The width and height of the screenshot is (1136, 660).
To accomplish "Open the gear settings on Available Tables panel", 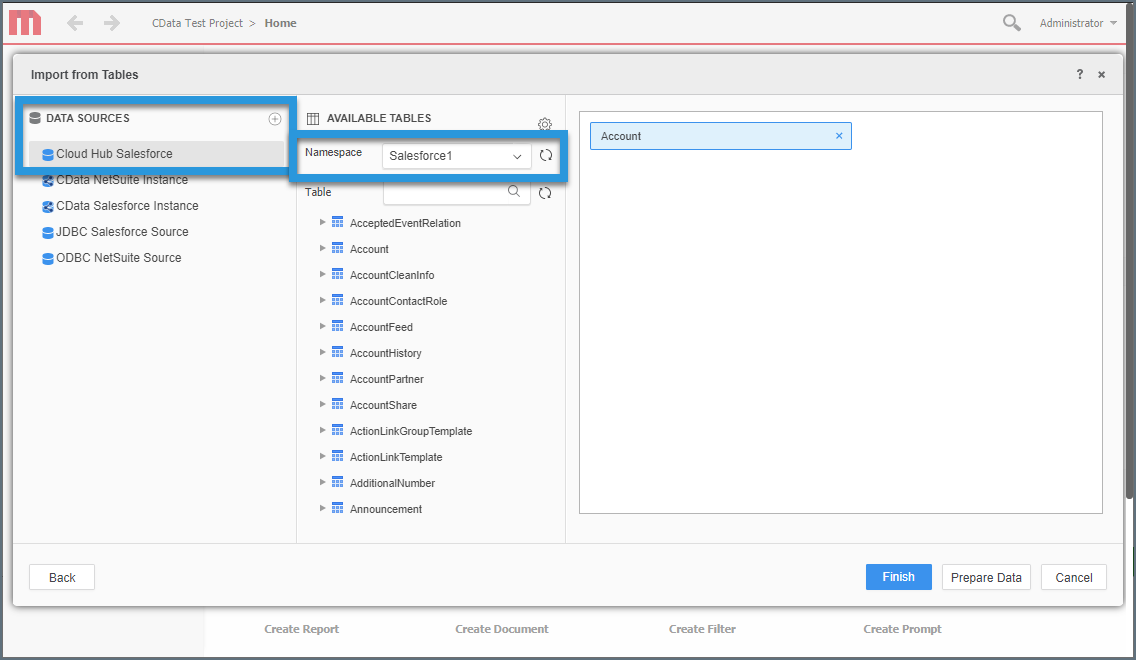I will tap(545, 124).
